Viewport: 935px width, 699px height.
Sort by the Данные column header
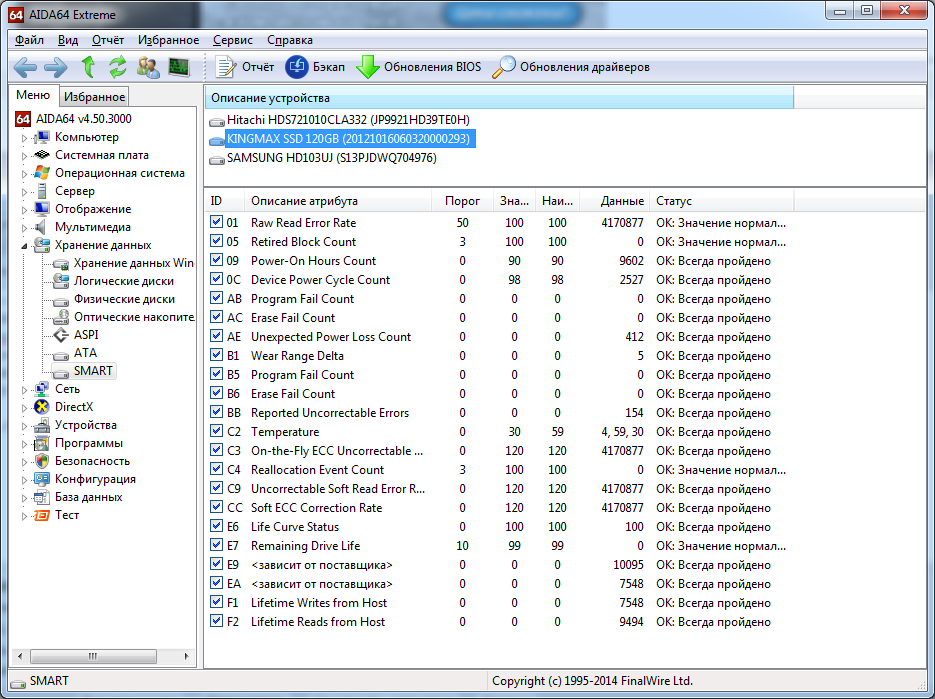615,201
